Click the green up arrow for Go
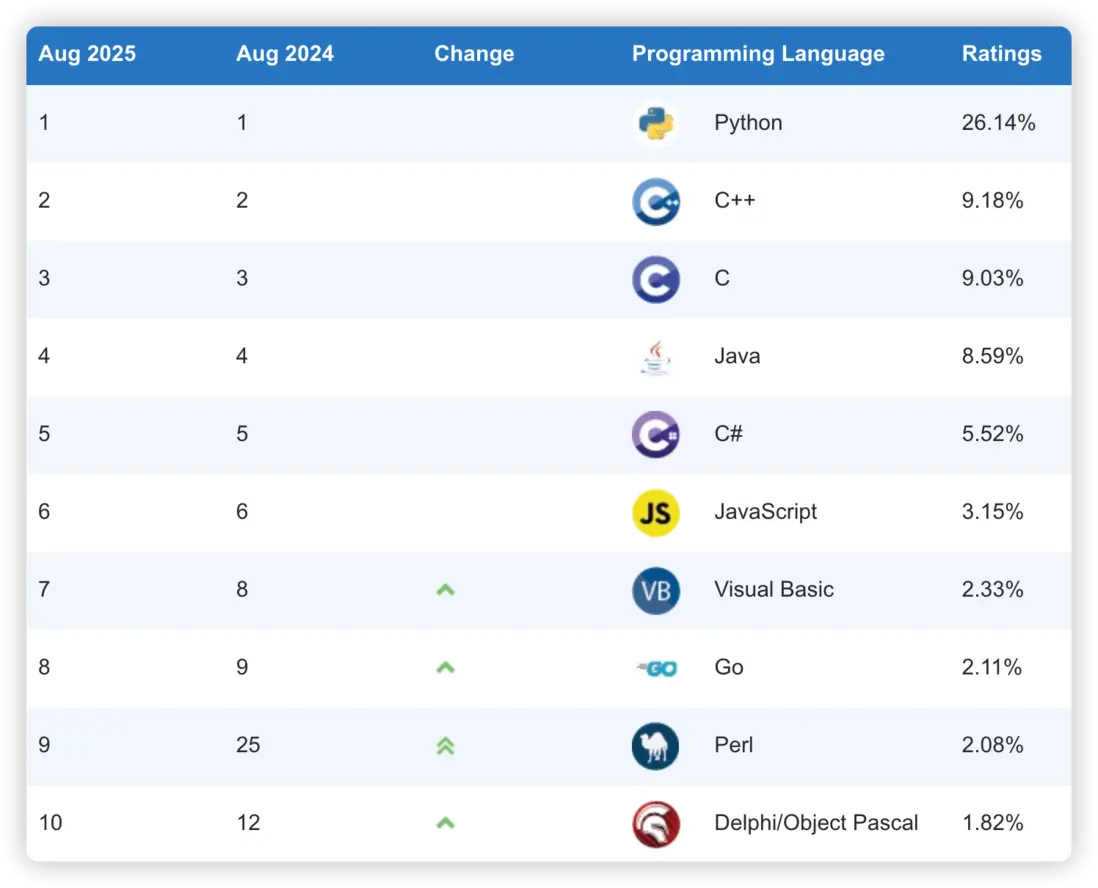The image size is (1098, 888). point(446,668)
